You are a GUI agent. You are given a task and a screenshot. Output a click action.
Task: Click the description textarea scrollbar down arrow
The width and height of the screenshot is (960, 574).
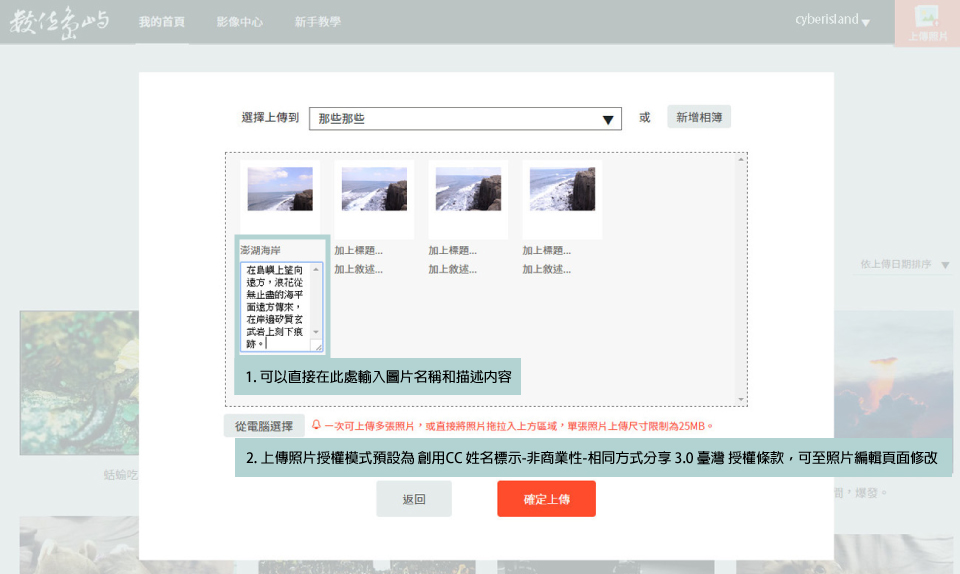(317, 332)
